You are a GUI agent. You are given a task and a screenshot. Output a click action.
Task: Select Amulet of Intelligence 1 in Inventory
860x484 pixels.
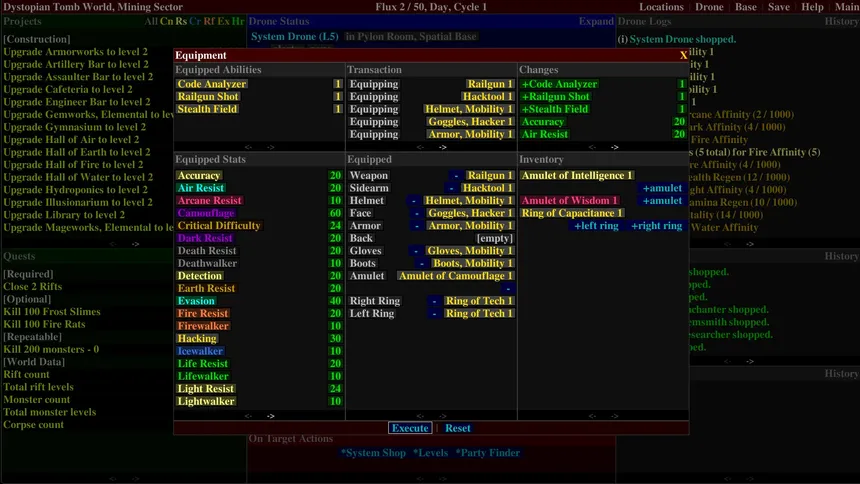pyautogui.click(x=576, y=176)
